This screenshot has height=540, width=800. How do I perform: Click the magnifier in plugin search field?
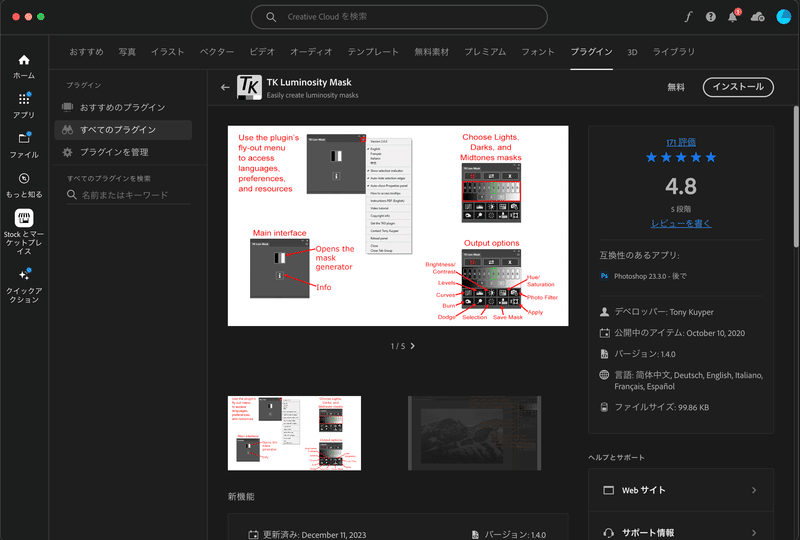pos(72,195)
